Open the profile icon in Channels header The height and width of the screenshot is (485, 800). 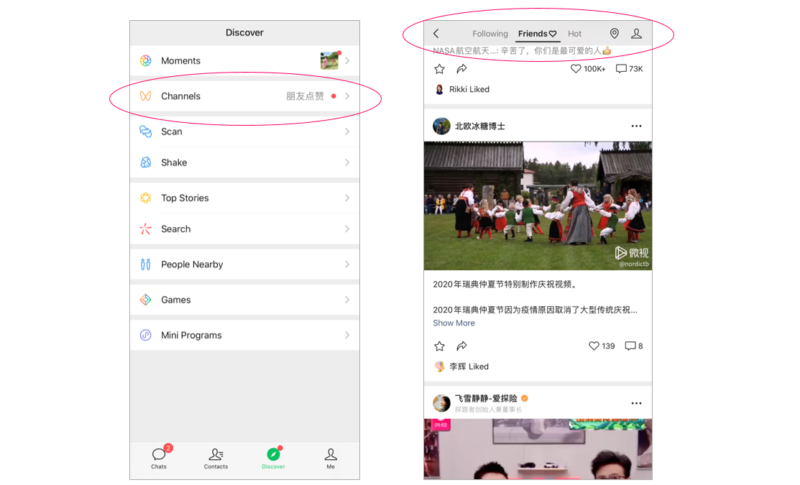point(636,34)
